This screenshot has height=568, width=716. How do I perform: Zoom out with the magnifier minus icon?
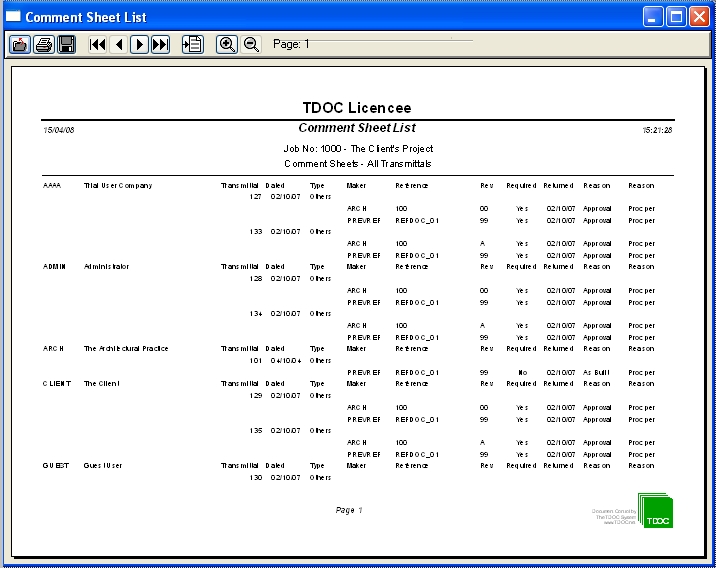pyautogui.click(x=251, y=44)
